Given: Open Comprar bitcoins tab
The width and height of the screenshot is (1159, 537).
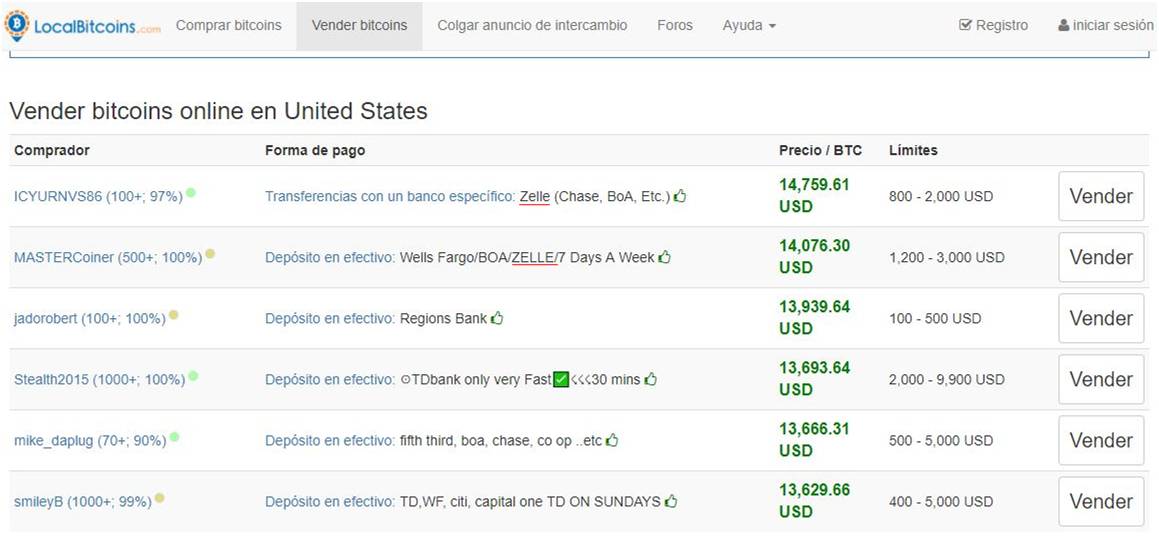Looking at the screenshot, I should pyautogui.click(x=228, y=26).
